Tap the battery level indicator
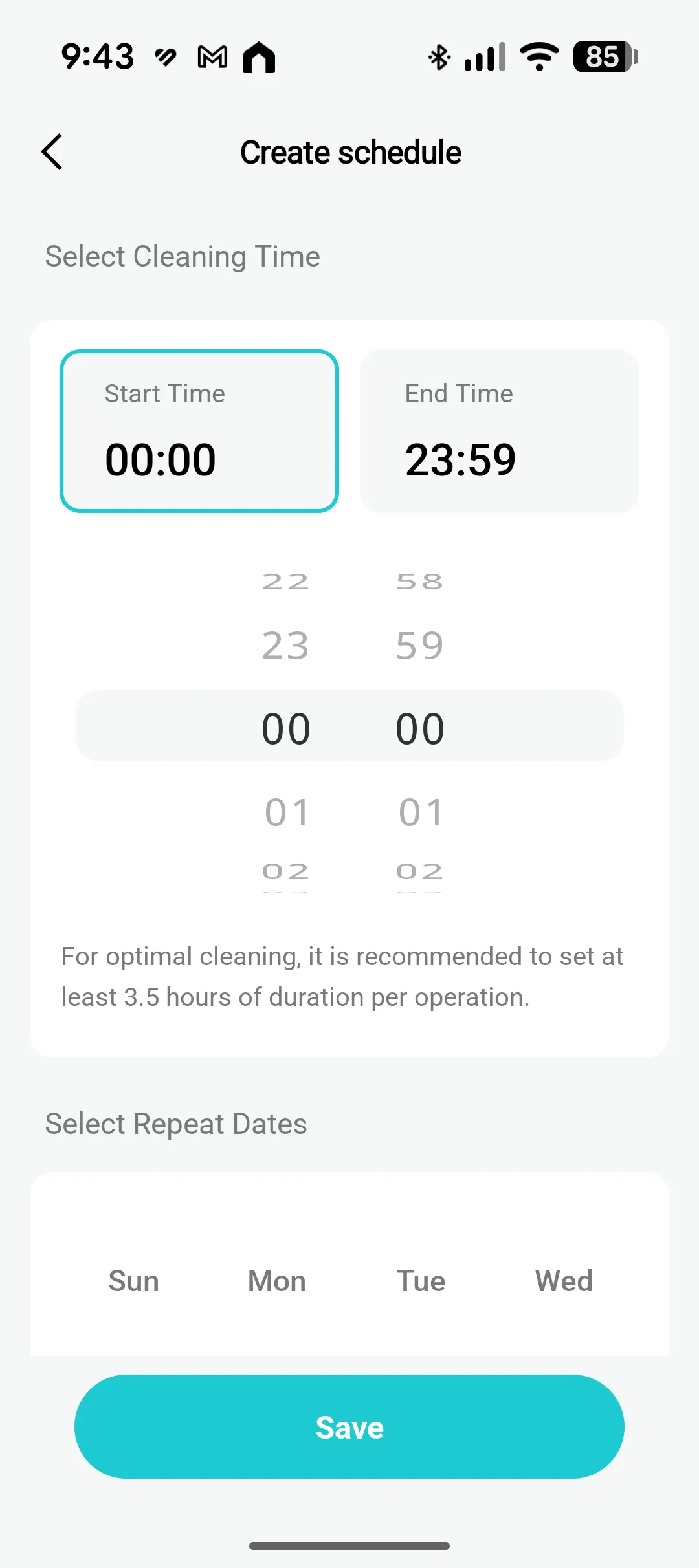Image resolution: width=699 pixels, height=1568 pixels. [x=605, y=57]
